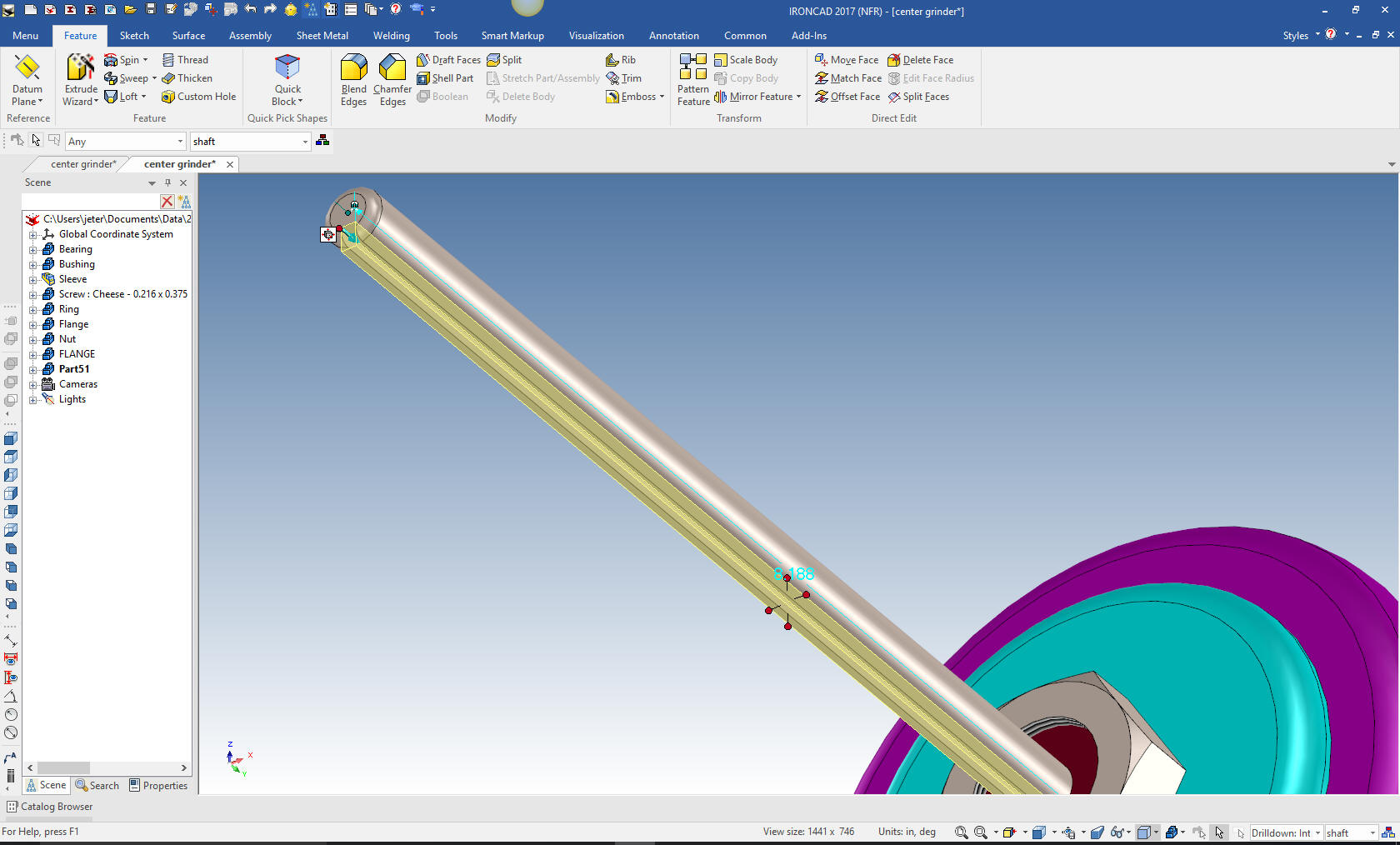Click the Draft Faces tool
This screenshot has width=1400, height=845.
(448, 60)
